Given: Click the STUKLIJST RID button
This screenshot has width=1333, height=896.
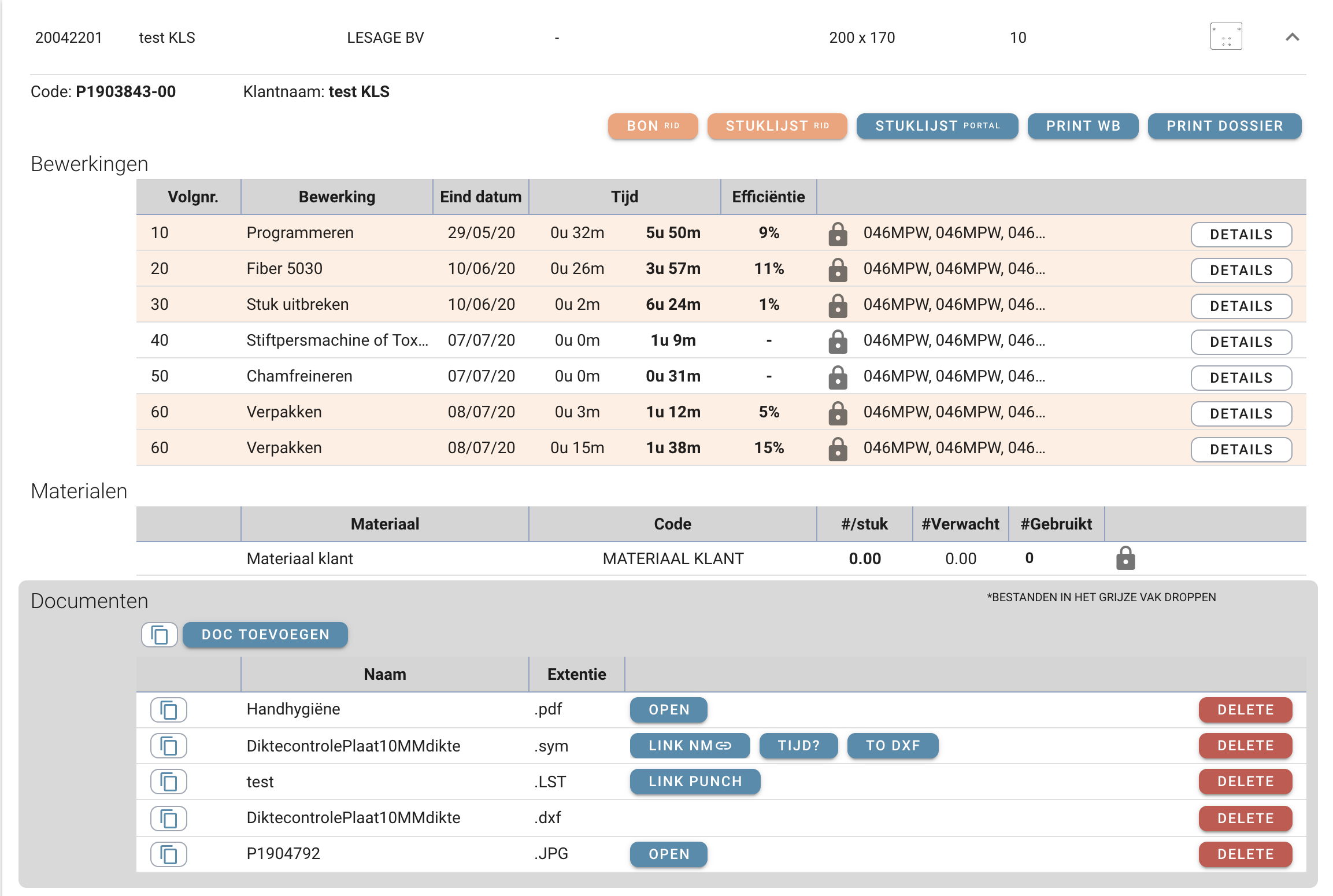Looking at the screenshot, I should pos(777,126).
